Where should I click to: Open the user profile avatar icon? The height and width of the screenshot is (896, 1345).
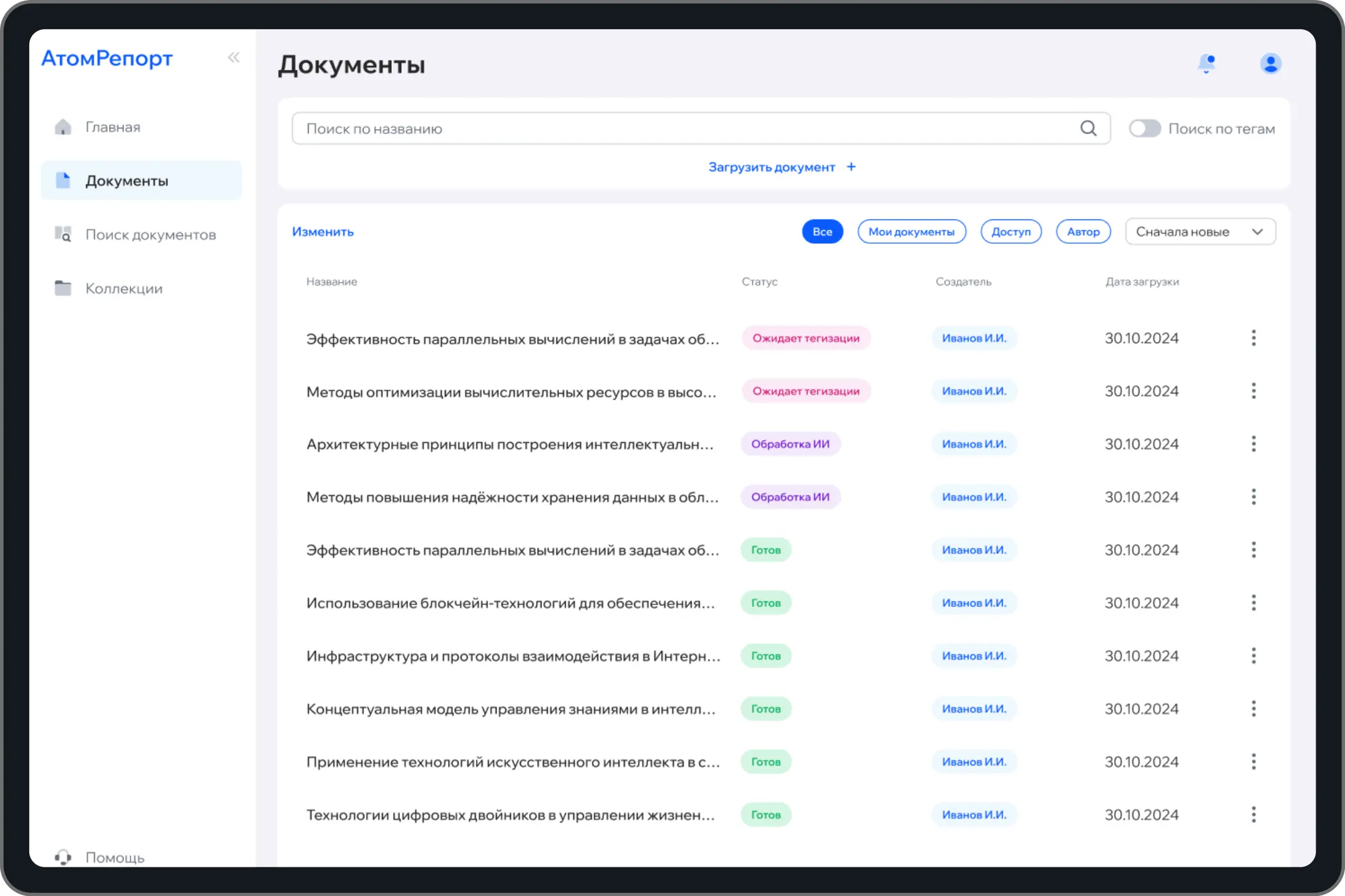coord(1270,64)
